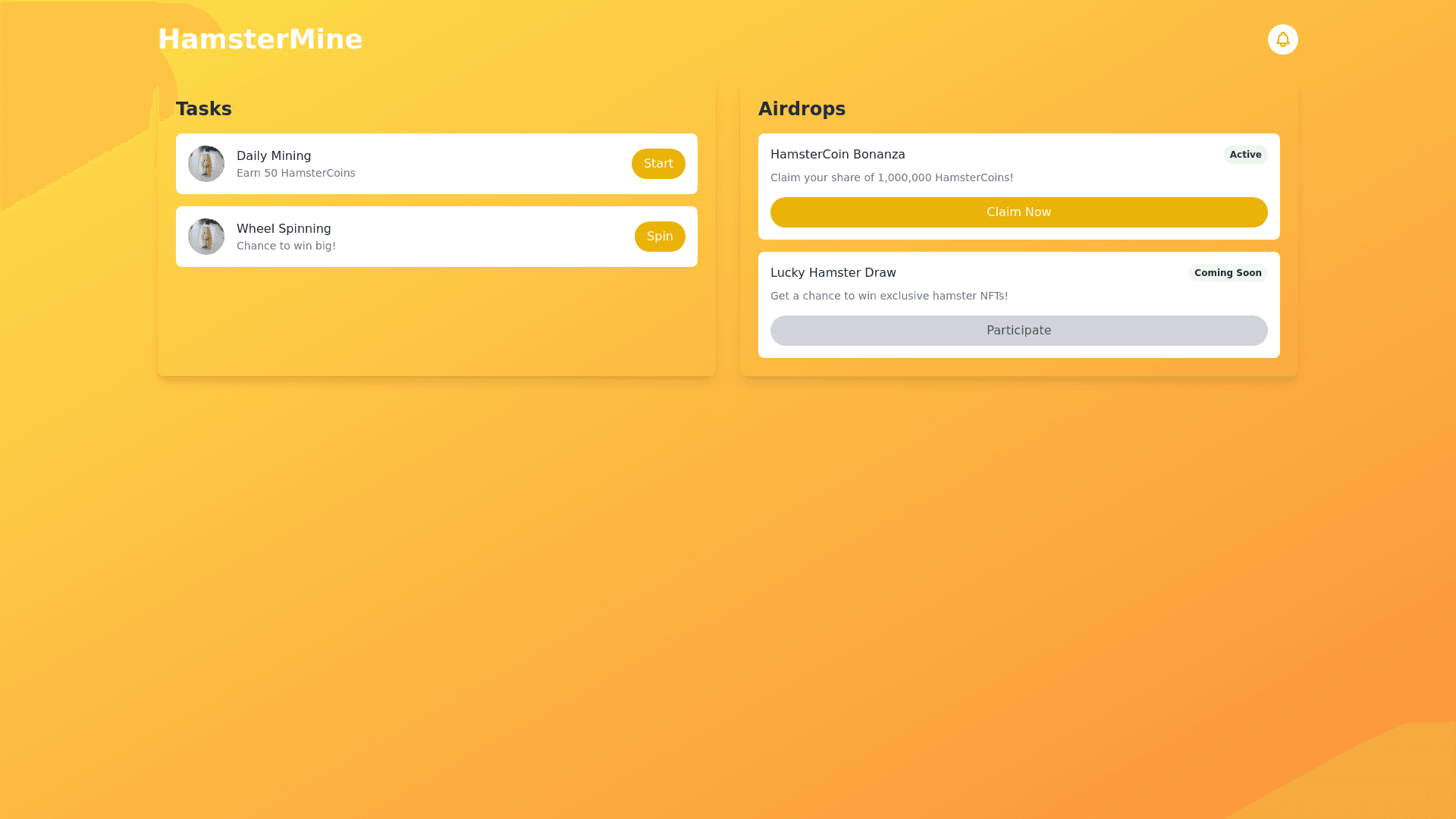Click the Active status badge
The image size is (1456, 819).
point(1245,155)
